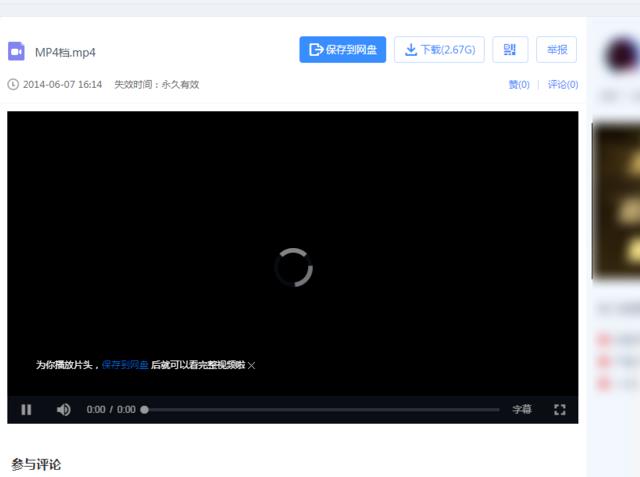The width and height of the screenshot is (640, 477).
Task: Enter fullscreen mode in the video player
Action: pyautogui.click(x=560, y=409)
